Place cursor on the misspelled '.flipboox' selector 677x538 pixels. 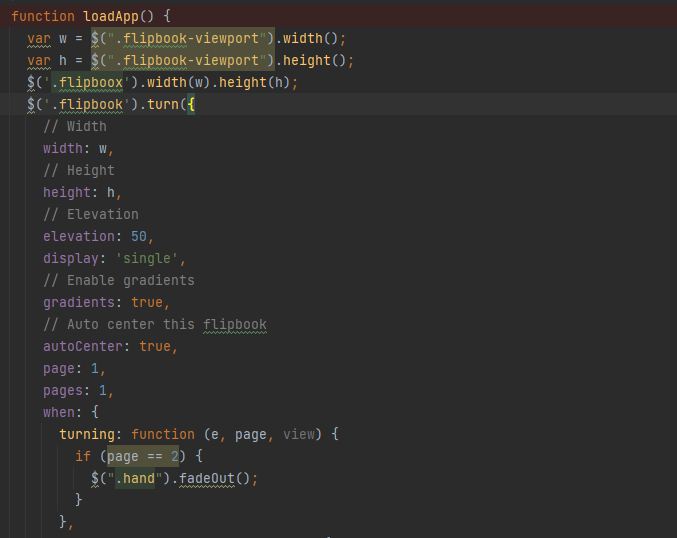coord(87,82)
